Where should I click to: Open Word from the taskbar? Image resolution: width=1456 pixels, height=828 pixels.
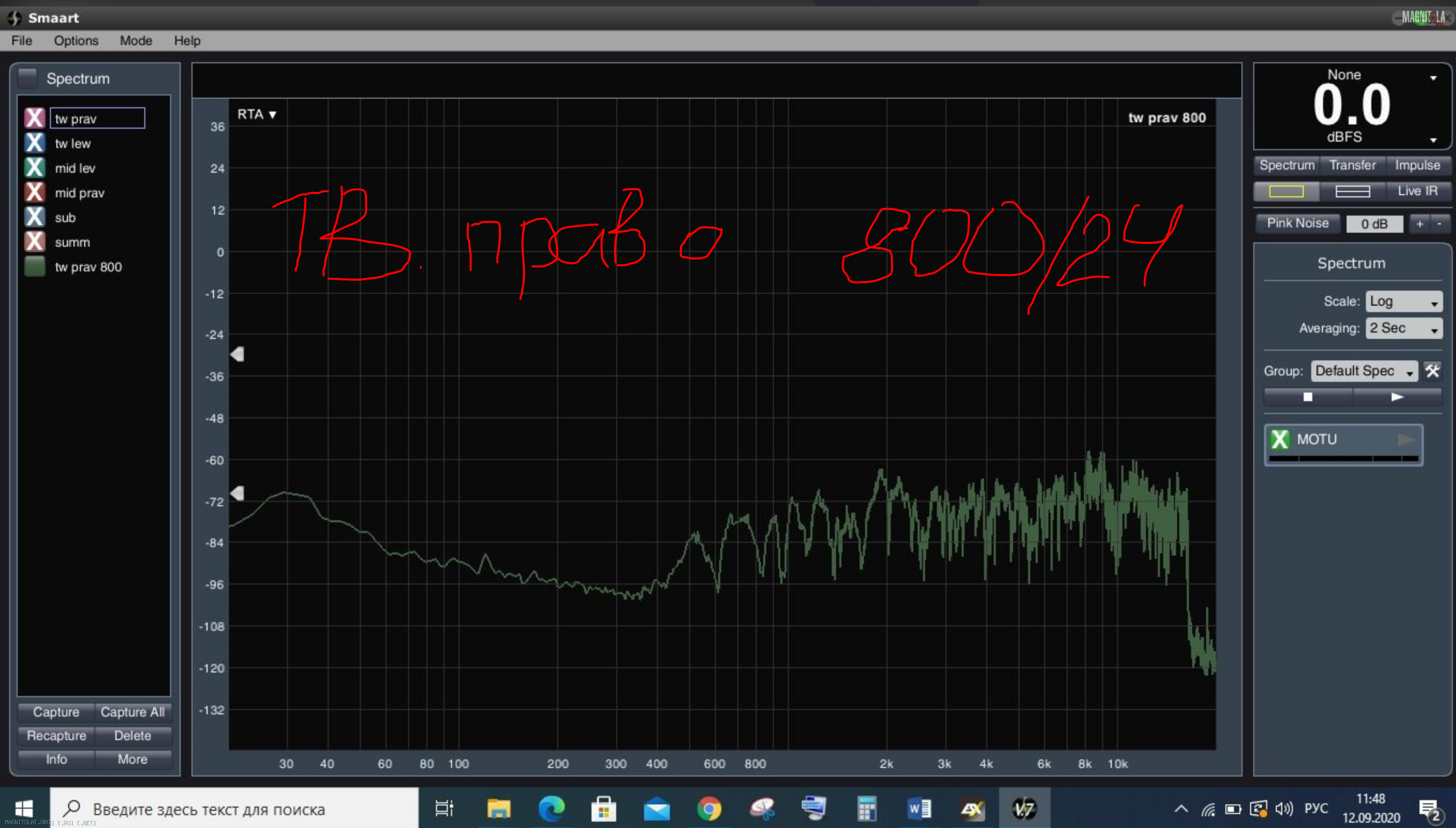pos(919,808)
